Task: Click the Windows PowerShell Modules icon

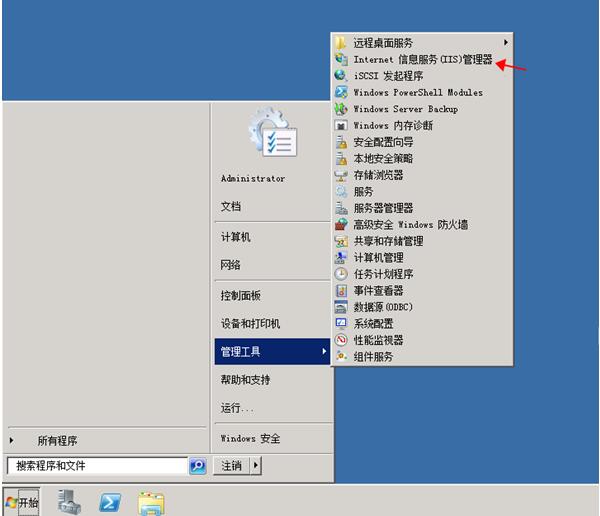Action: coord(341,93)
